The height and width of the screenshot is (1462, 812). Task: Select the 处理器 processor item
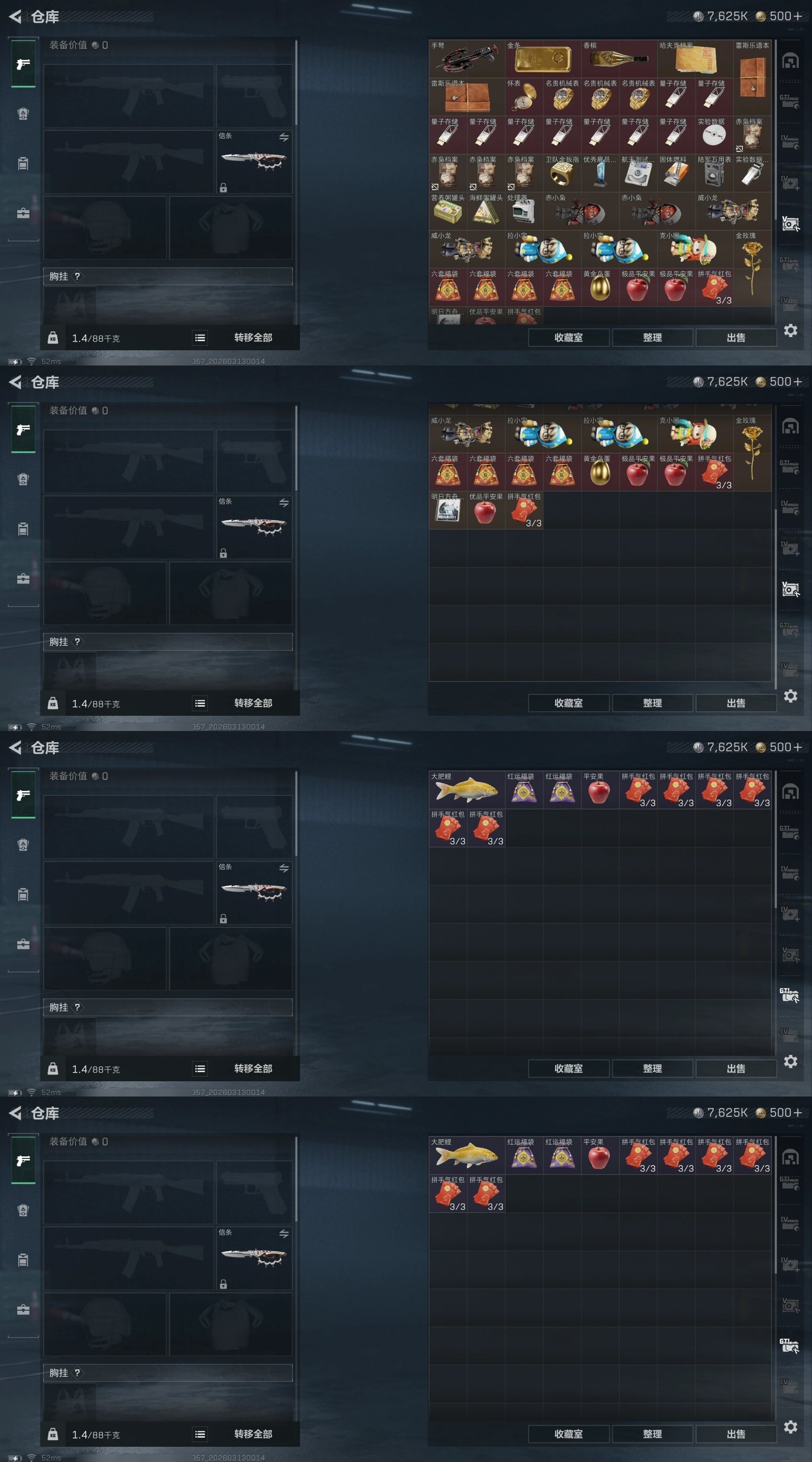pyautogui.click(x=524, y=211)
